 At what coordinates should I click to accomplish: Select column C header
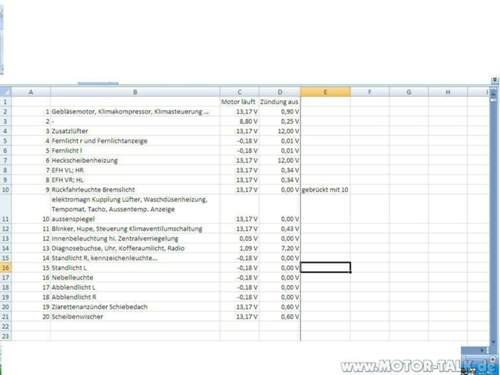239,92
